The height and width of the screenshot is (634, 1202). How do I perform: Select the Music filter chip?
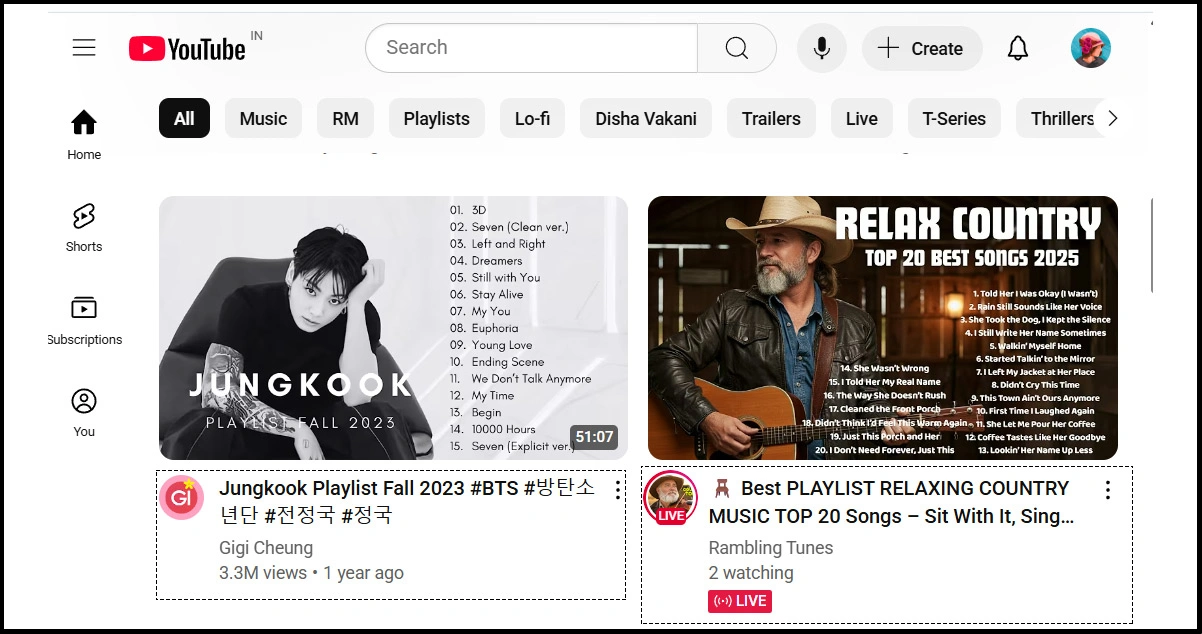pyautogui.click(x=263, y=118)
